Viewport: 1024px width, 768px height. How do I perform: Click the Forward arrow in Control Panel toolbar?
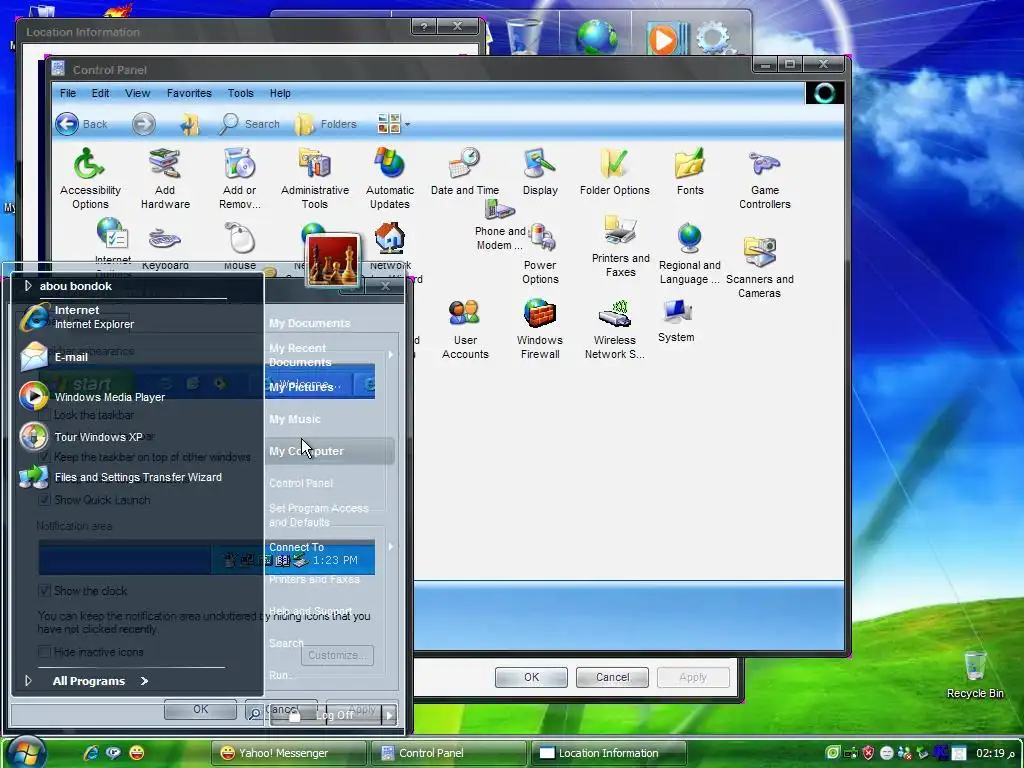tap(144, 123)
